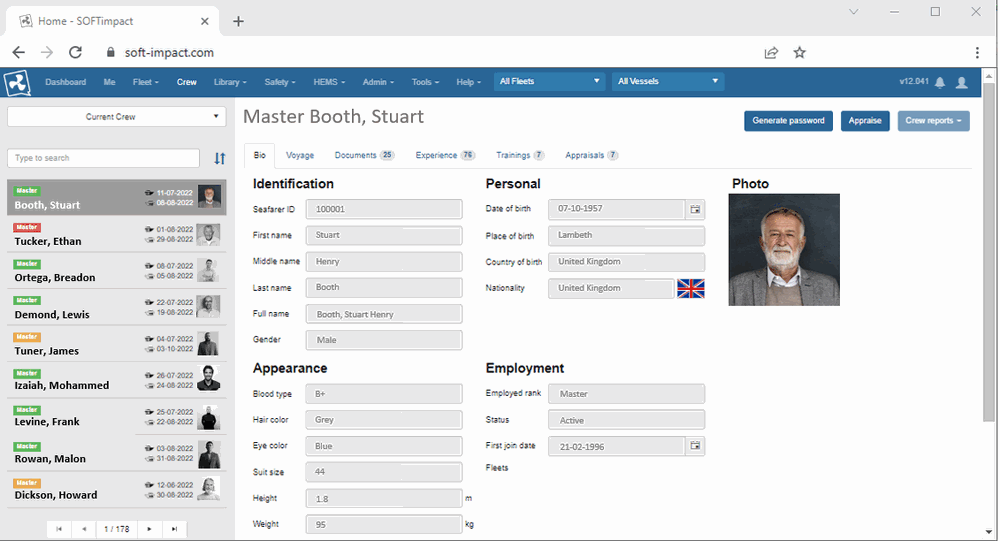
Task: Reload the browser page
Action: [x=75, y=52]
